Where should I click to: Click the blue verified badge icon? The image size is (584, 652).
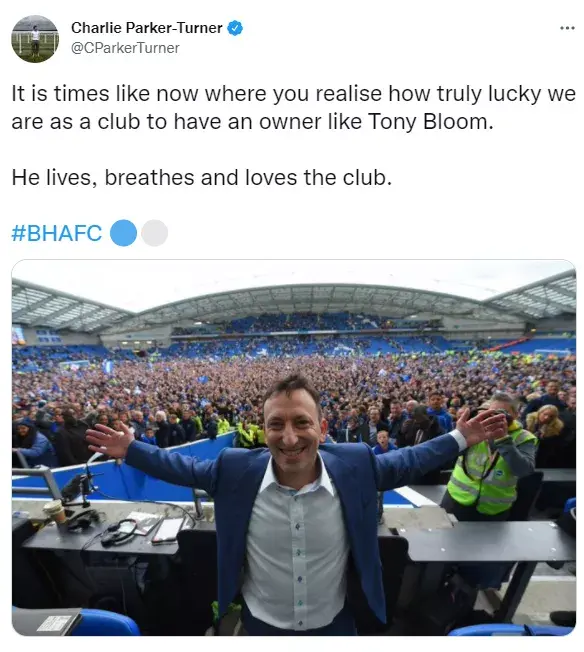coord(235,28)
